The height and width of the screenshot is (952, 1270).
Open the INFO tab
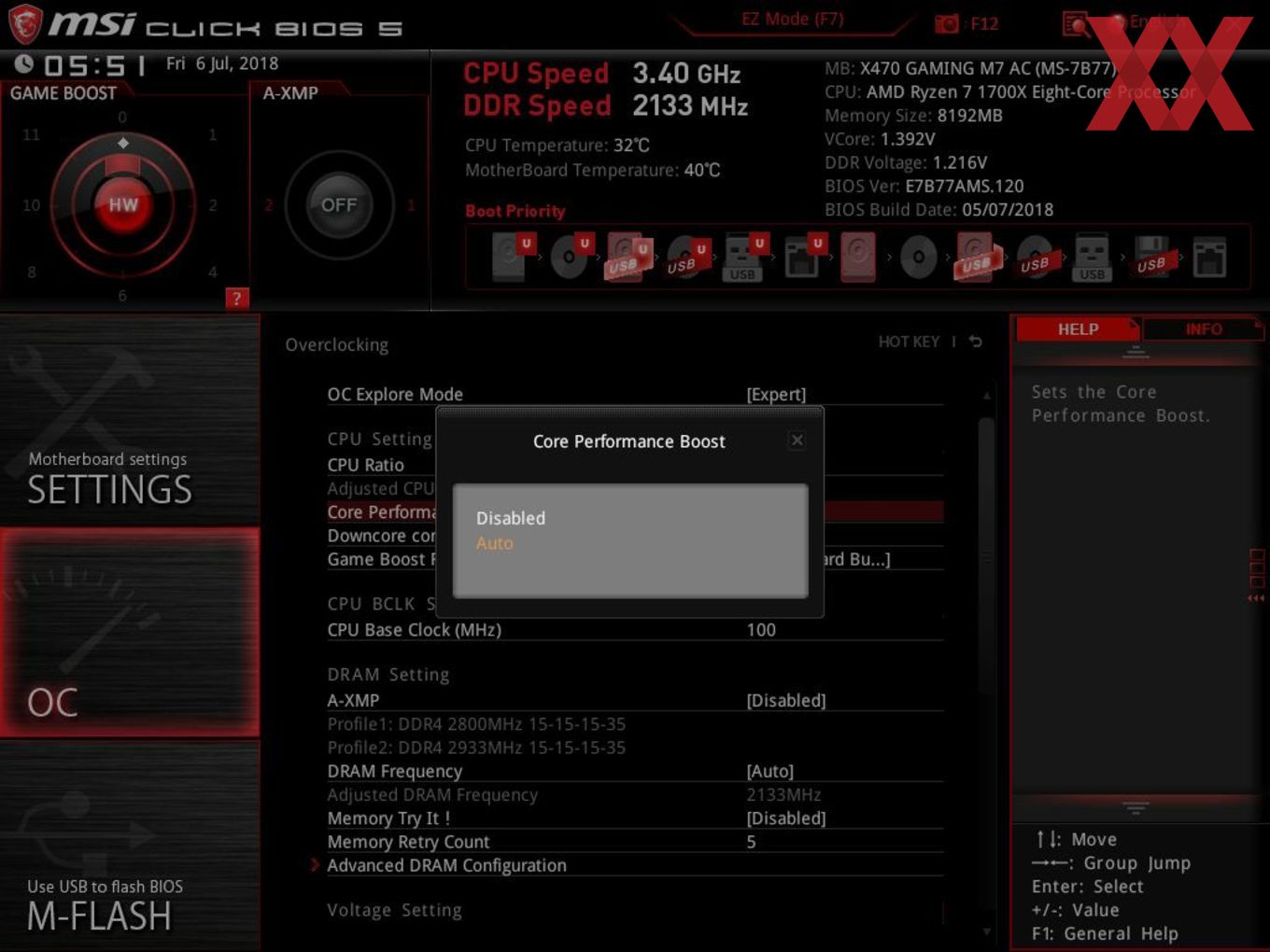(x=1204, y=329)
